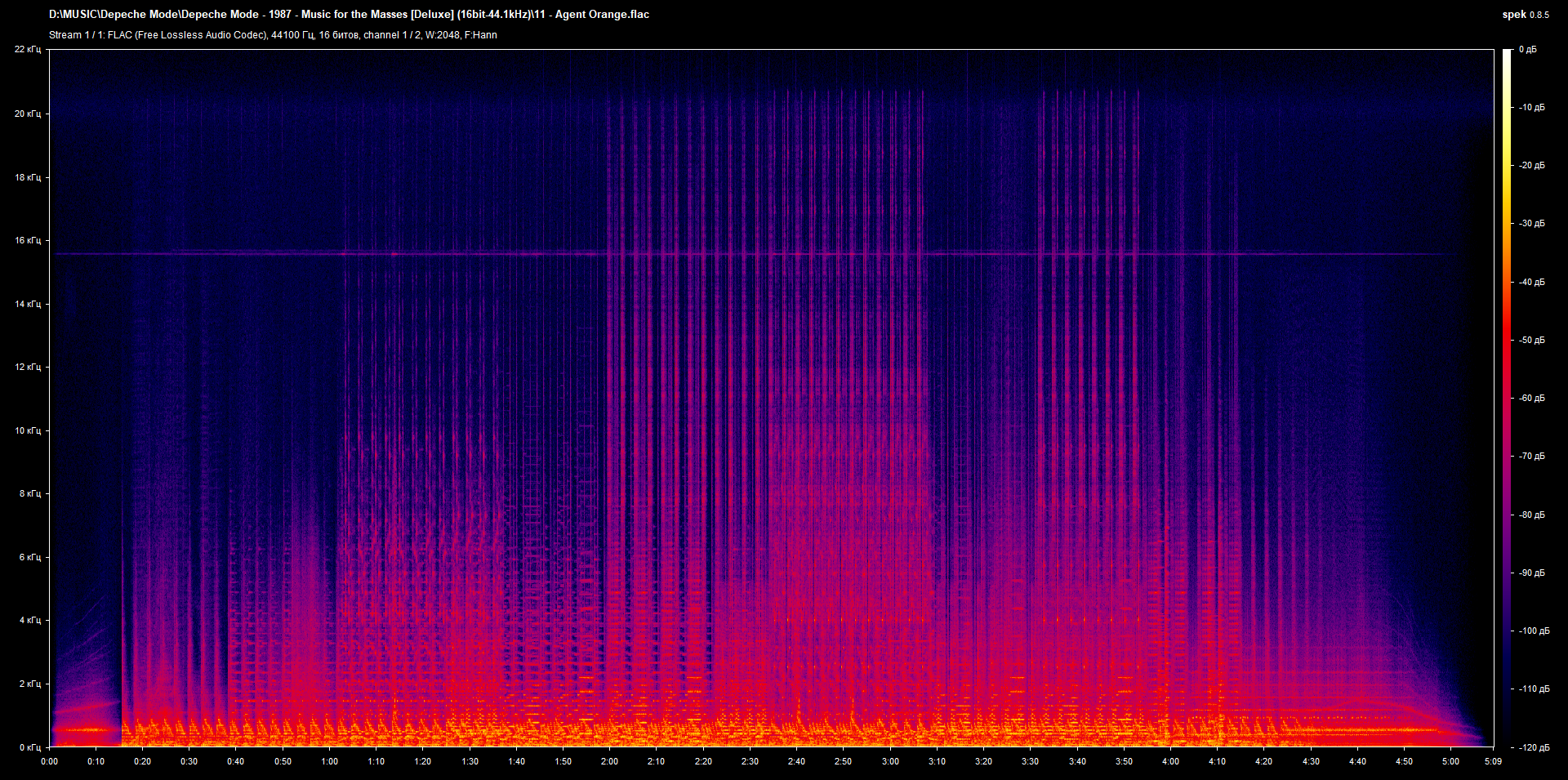Click the -80 дБ scale label

(1531, 515)
